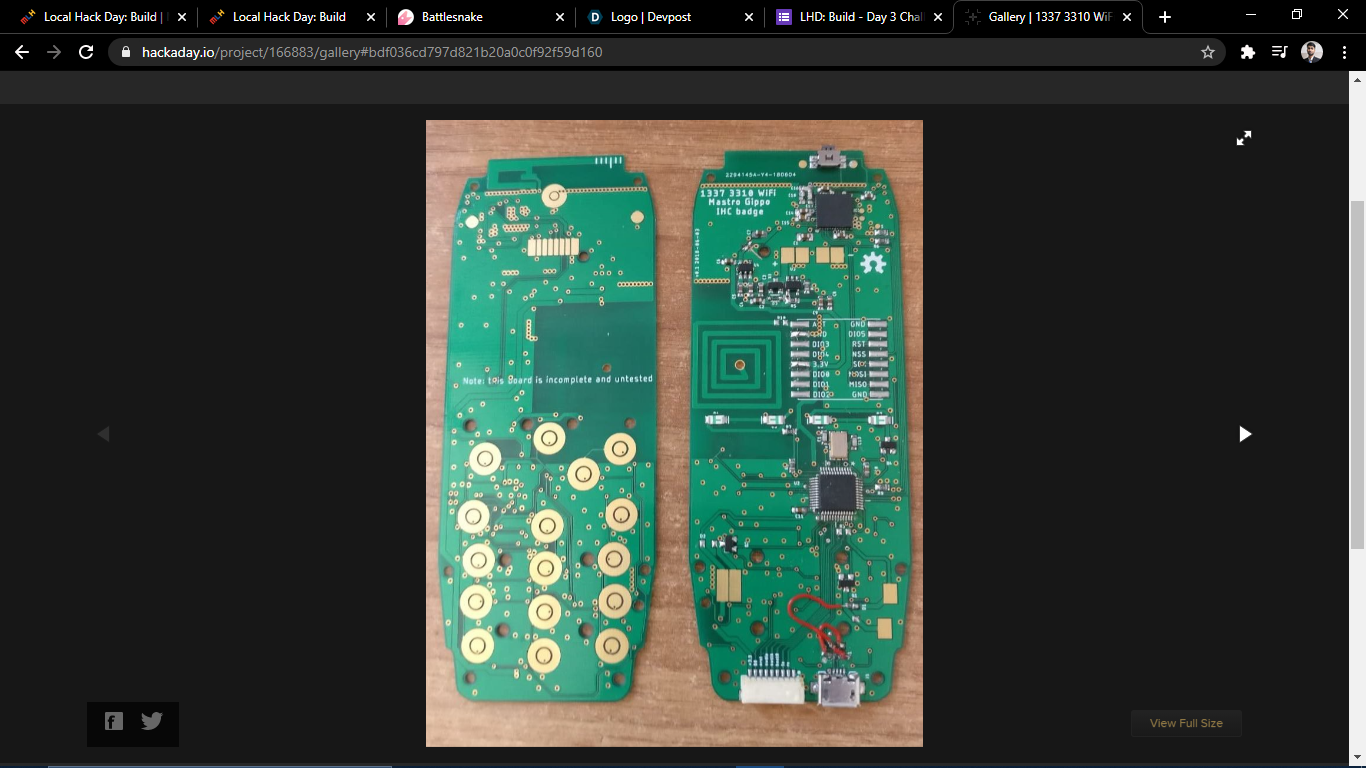Go back to the previous page
1366x768 pixels.
coord(22,52)
